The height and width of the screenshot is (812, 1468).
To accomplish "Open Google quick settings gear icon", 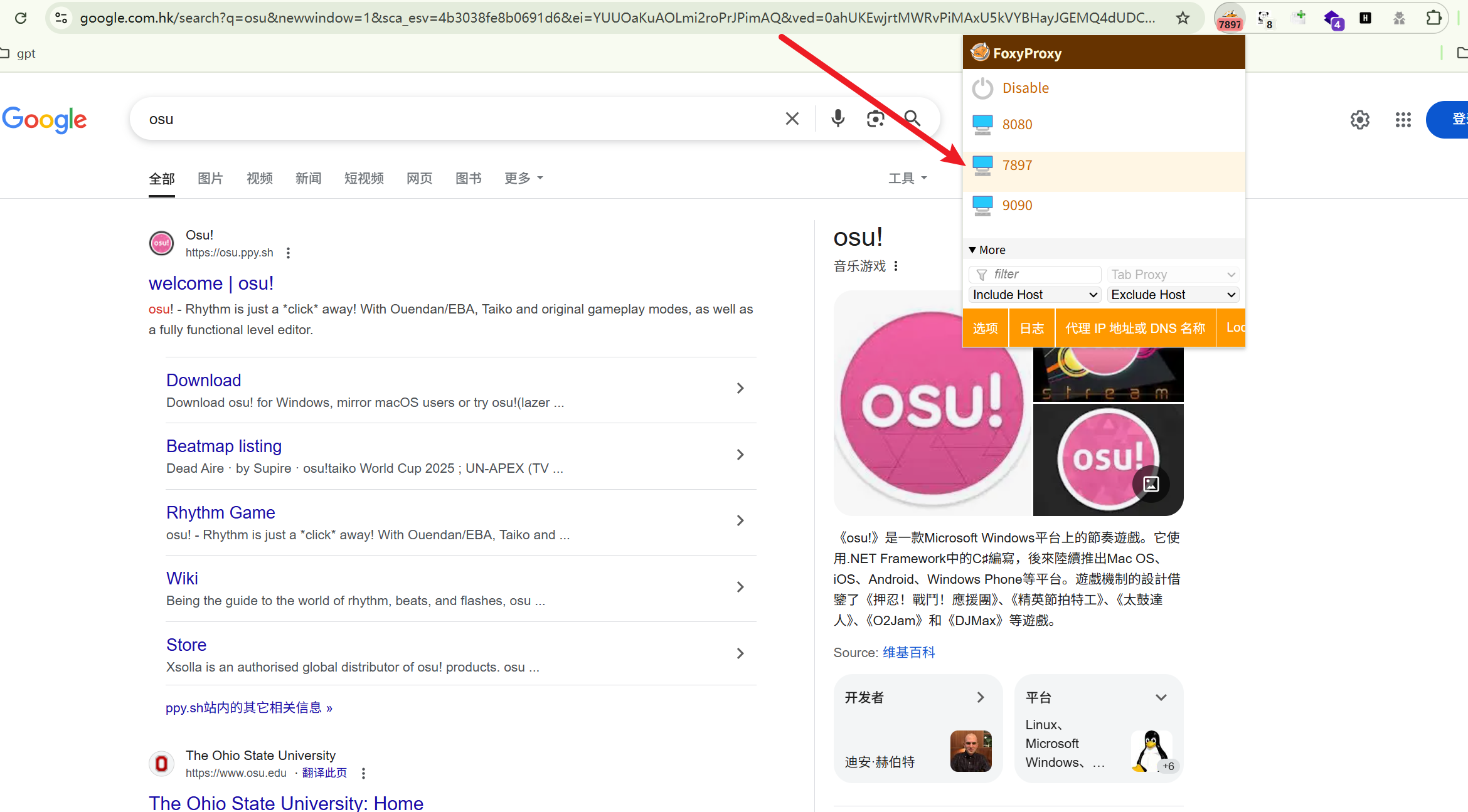I will click(x=1359, y=119).
